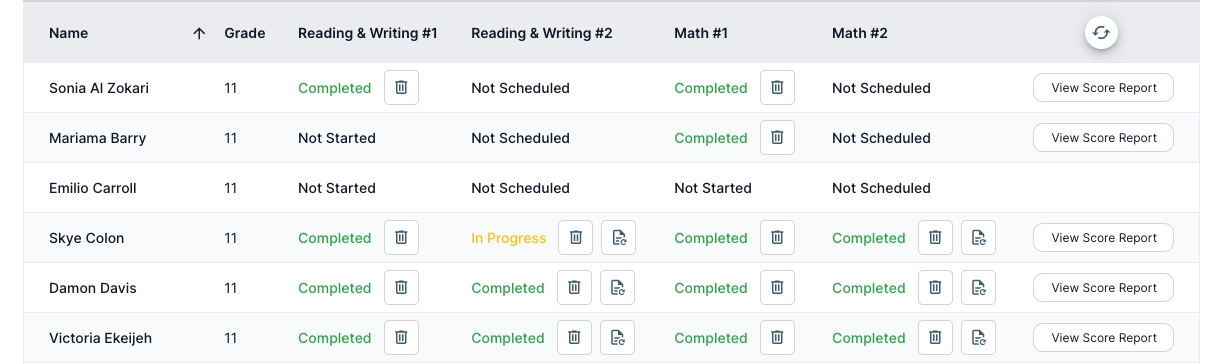Select the Emilio Carroll row
Screen dimensions: 1214x364
[x=611, y=188]
